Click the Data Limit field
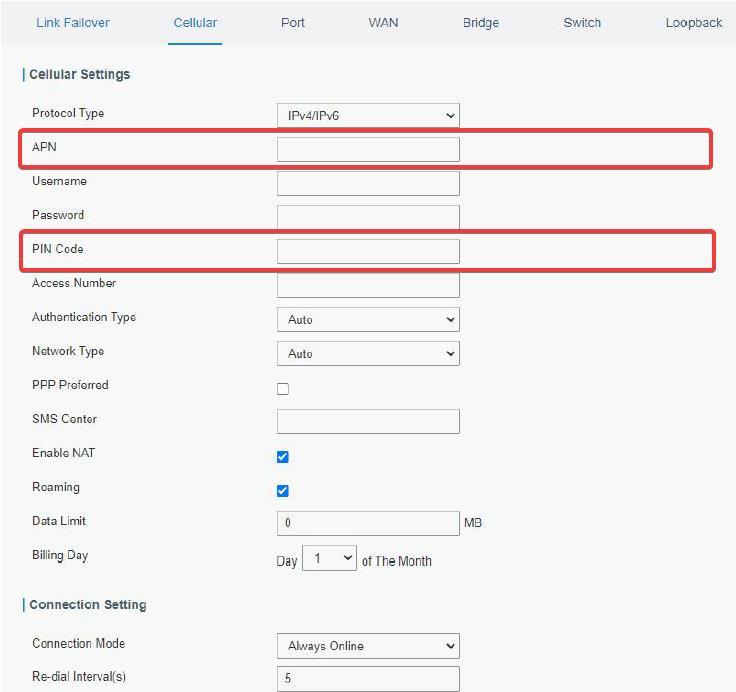736x692 pixels. 368,523
